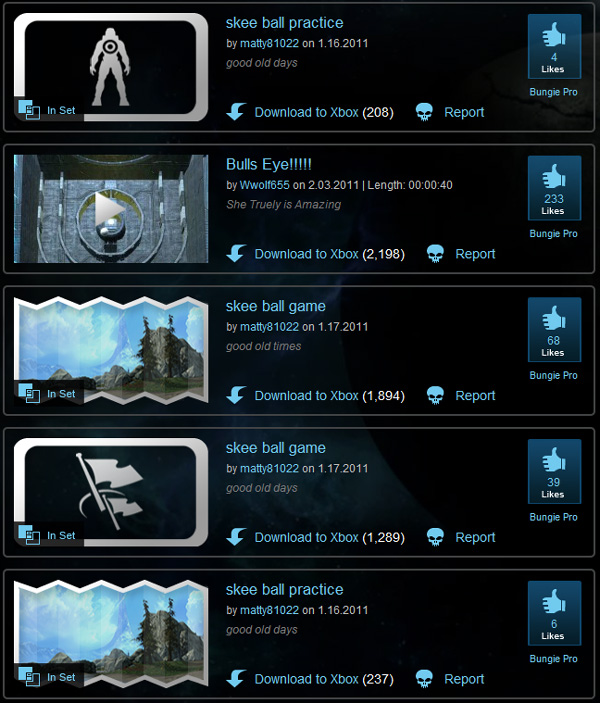Report the item with 1,894 downloads
The height and width of the screenshot is (703, 600).
pos(475,396)
